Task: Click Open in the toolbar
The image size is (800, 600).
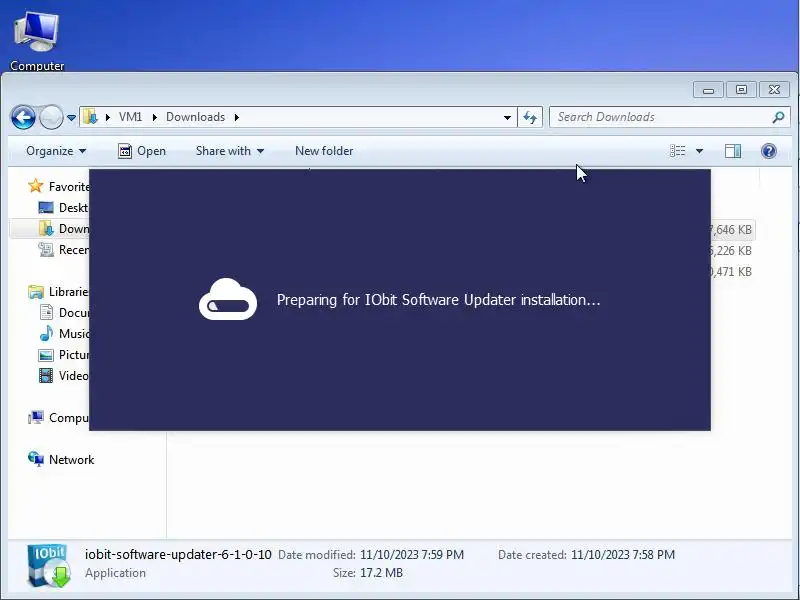Action: pos(142,151)
